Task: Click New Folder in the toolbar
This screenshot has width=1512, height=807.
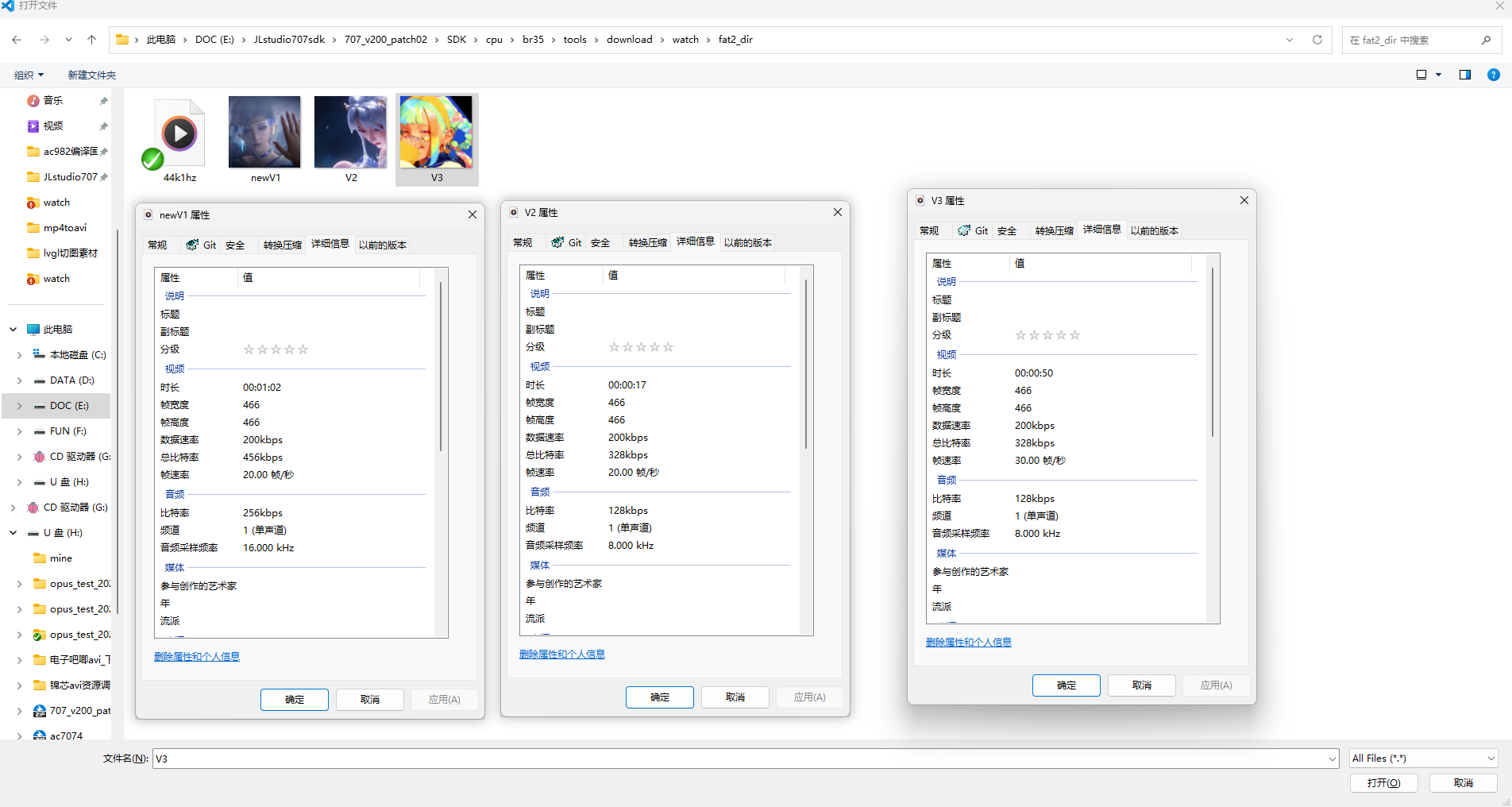Action: pos(92,75)
